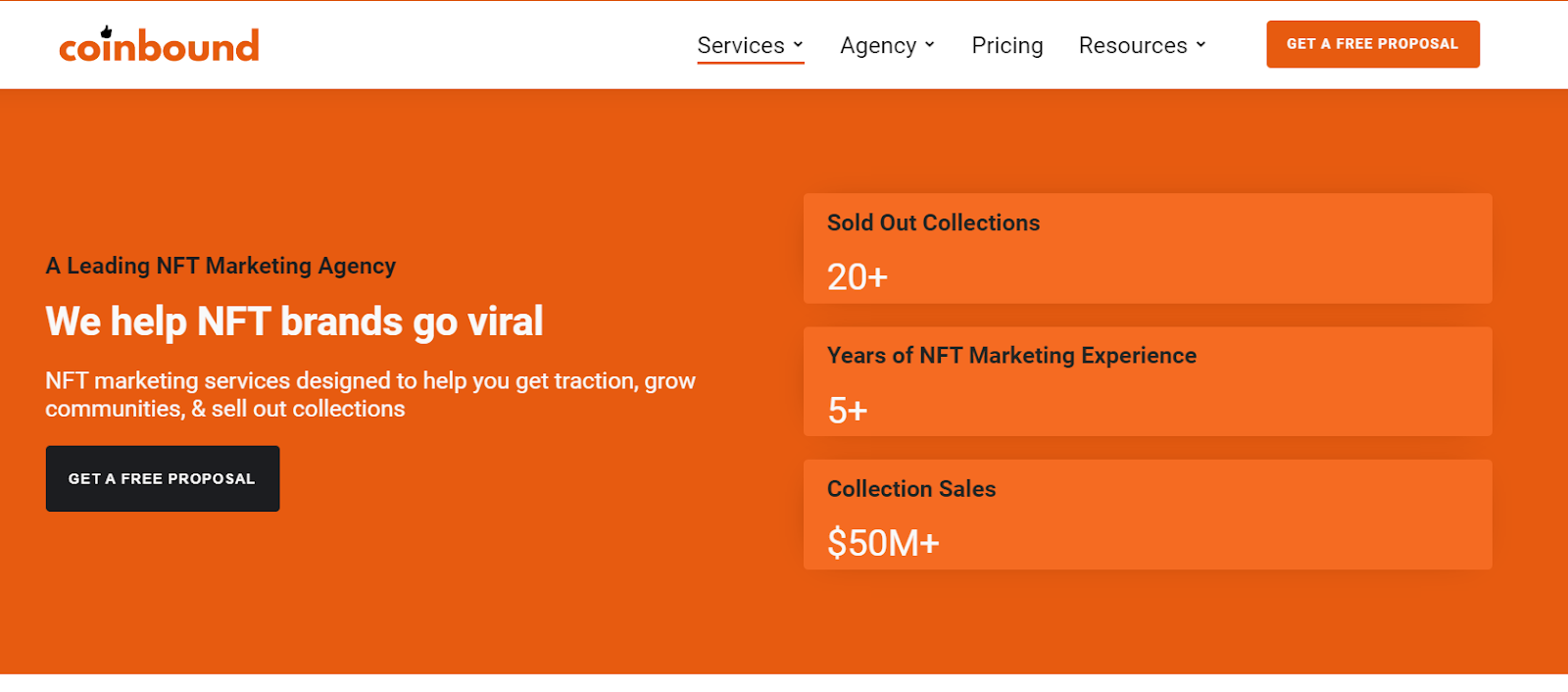Screen dimensions: 1568x692
Task: Select the Years of NFT Marketing Experience title
Action: (1011, 355)
